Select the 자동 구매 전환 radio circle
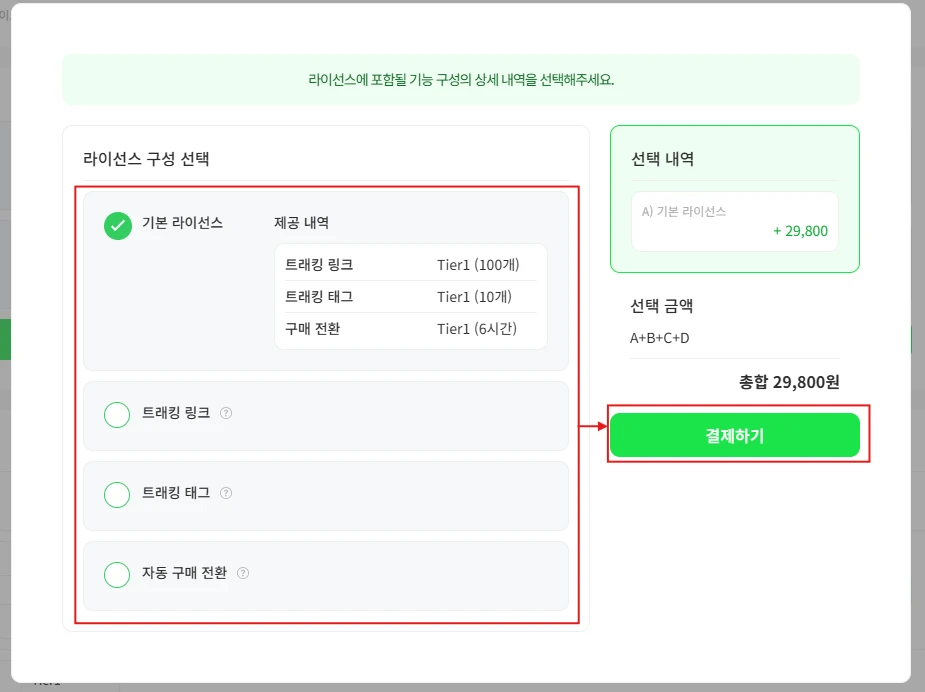Image resolution: width=925 pixels, height=692 pixels. [117, 574]
